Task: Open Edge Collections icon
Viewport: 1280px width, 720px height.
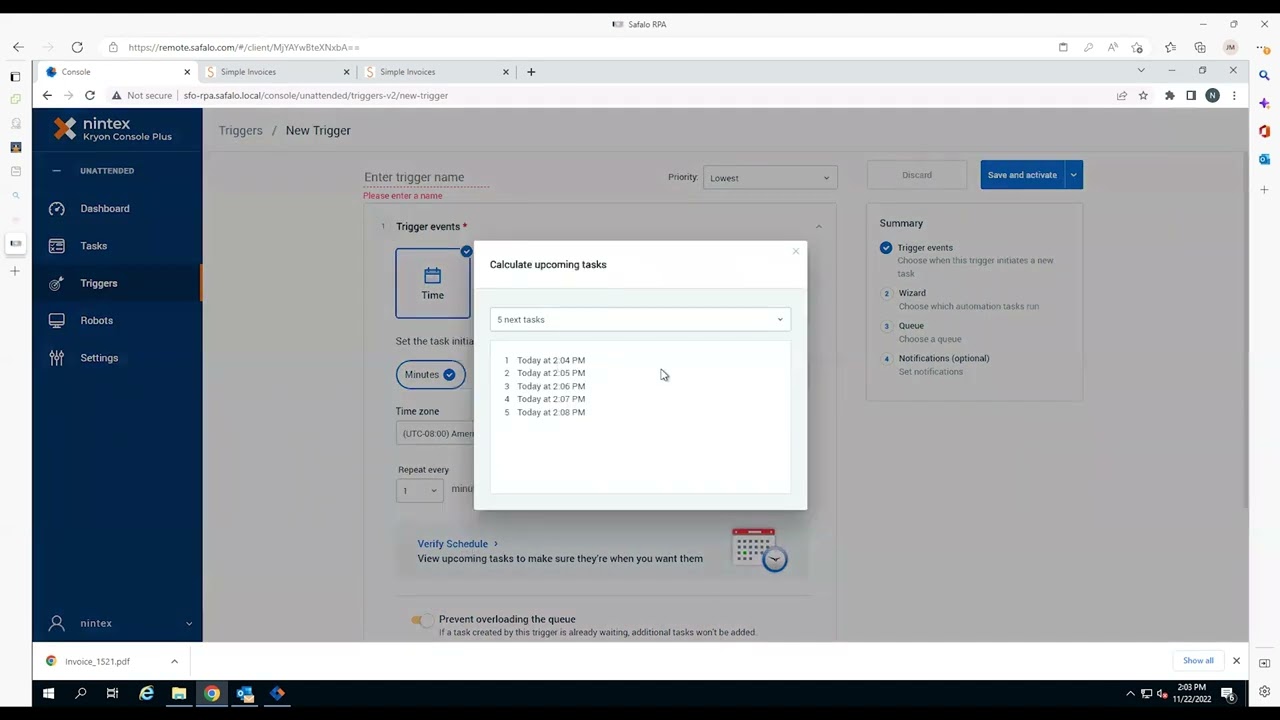Action: (1200, 47)
